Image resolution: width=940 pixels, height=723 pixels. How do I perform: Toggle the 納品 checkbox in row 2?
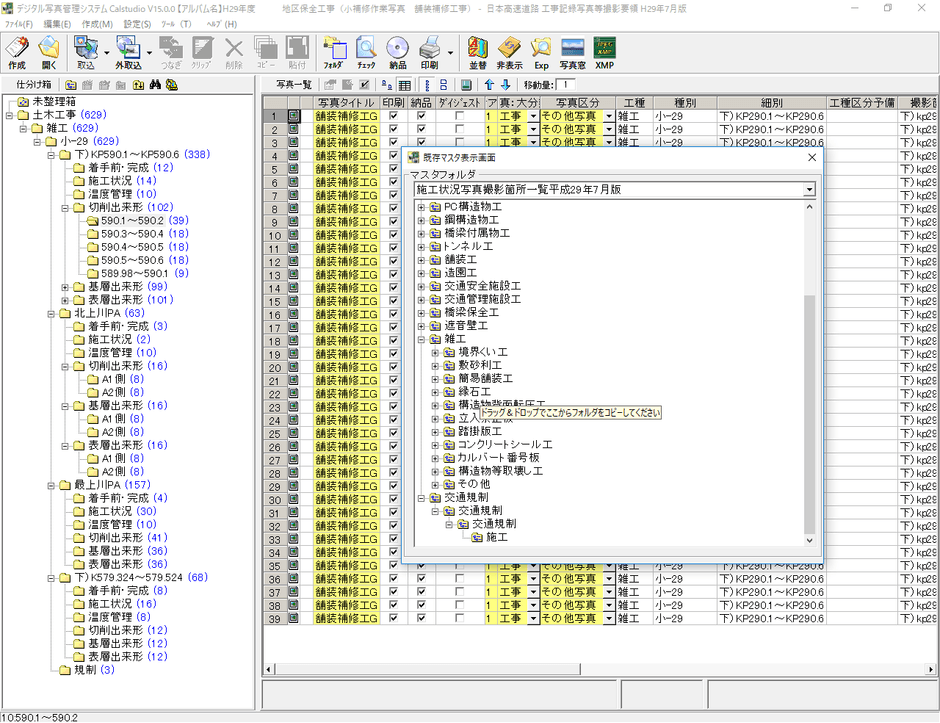coord(421,129)
